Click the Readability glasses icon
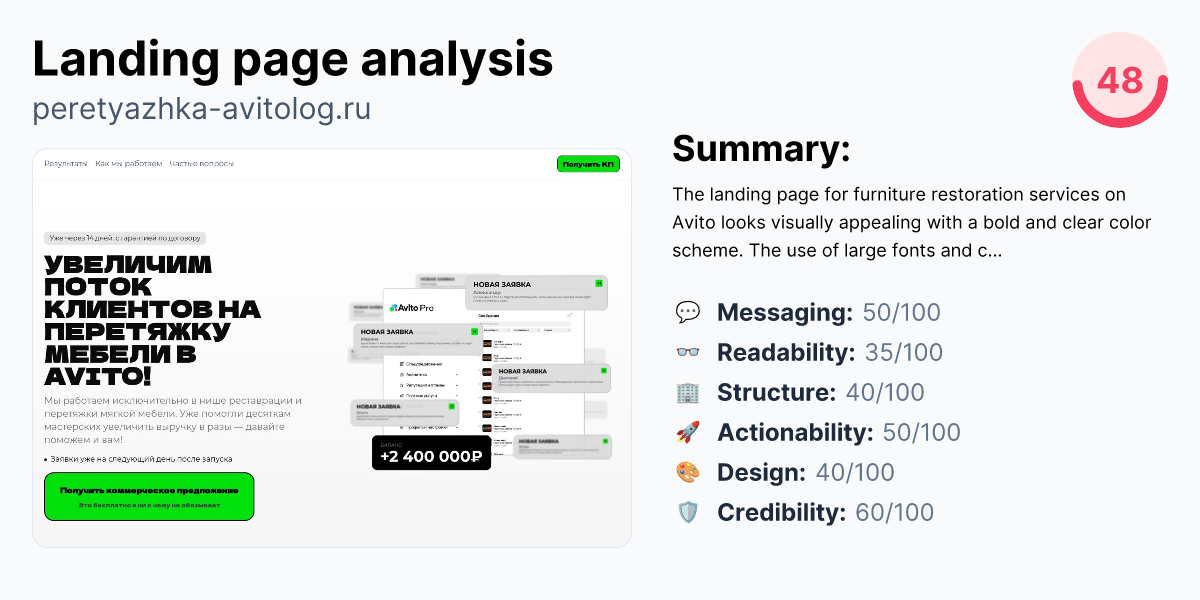 (x=690, y=352)
